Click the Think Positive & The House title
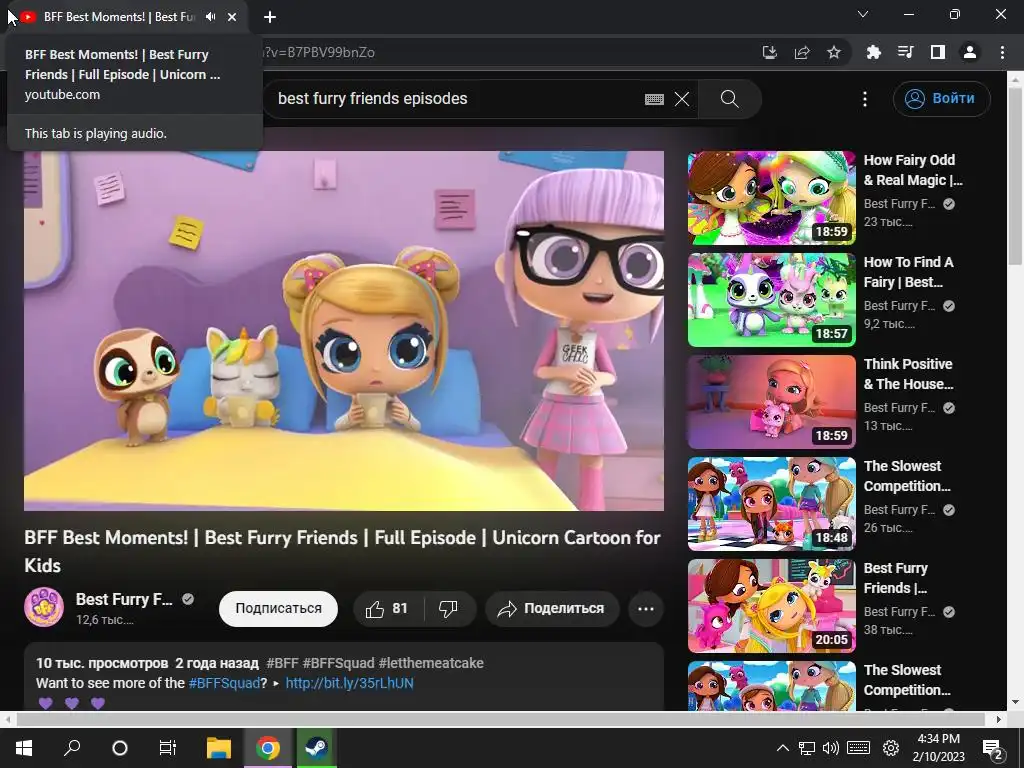1024x768 pixels. click(908, 374)
